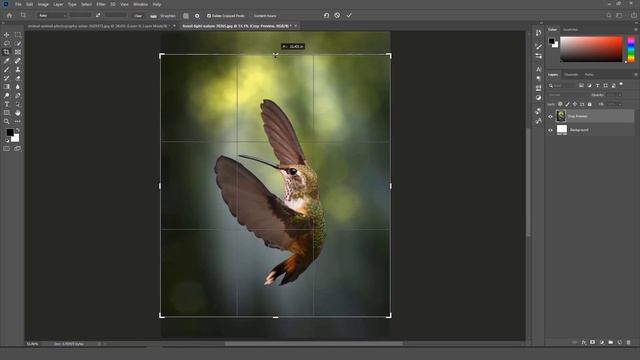
Task: Select the Blur tool
Action: point(18,87)
